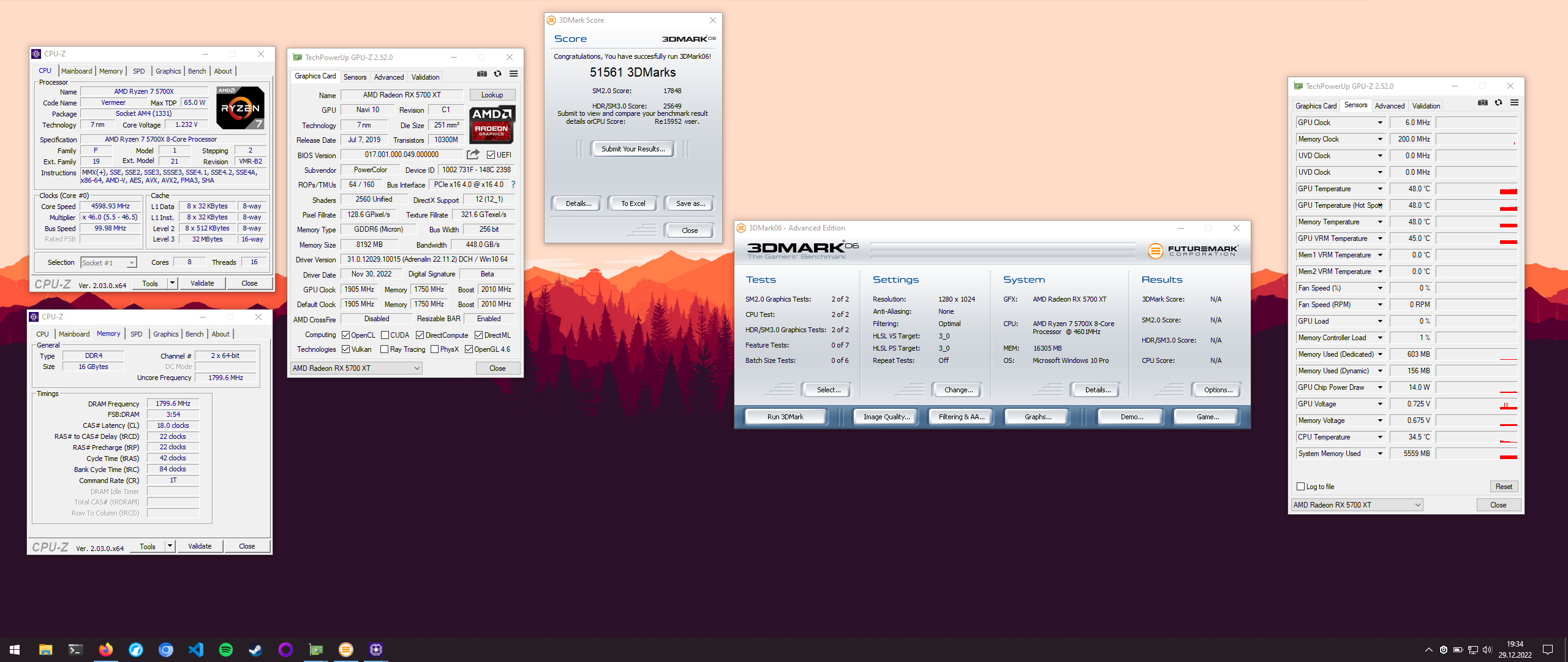Toggle the DirectCompute checkbox
Image resolution: width=1568 pixels, height=662 pixels.
[x=420, y=335]
